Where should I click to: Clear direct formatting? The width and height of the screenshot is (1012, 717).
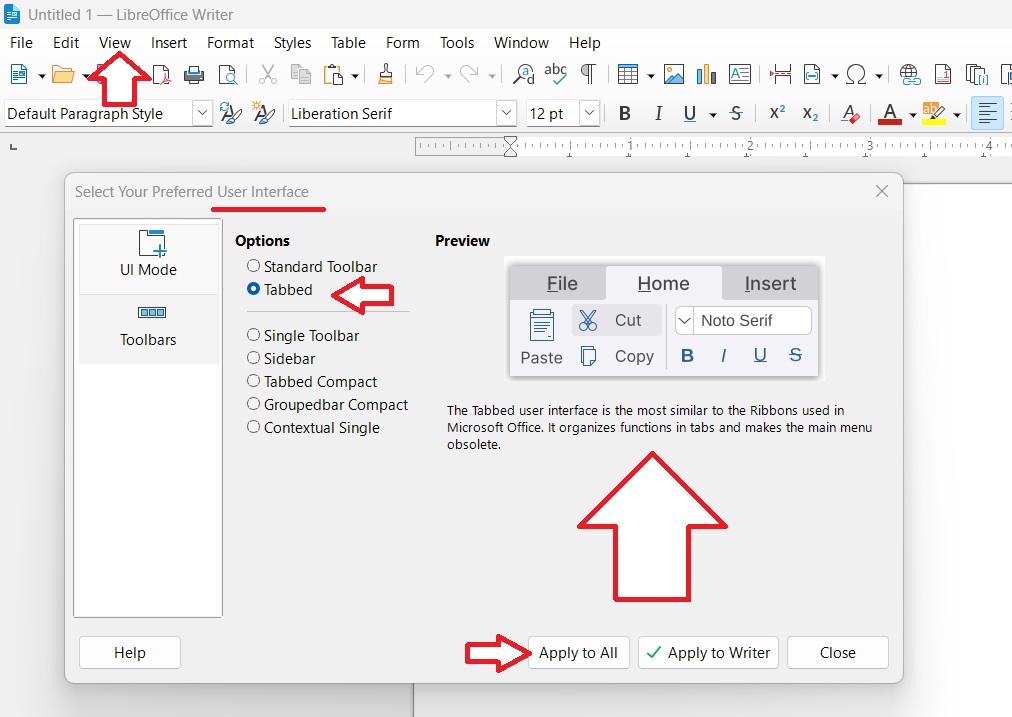pyautogui.click(x=851, y=114)
